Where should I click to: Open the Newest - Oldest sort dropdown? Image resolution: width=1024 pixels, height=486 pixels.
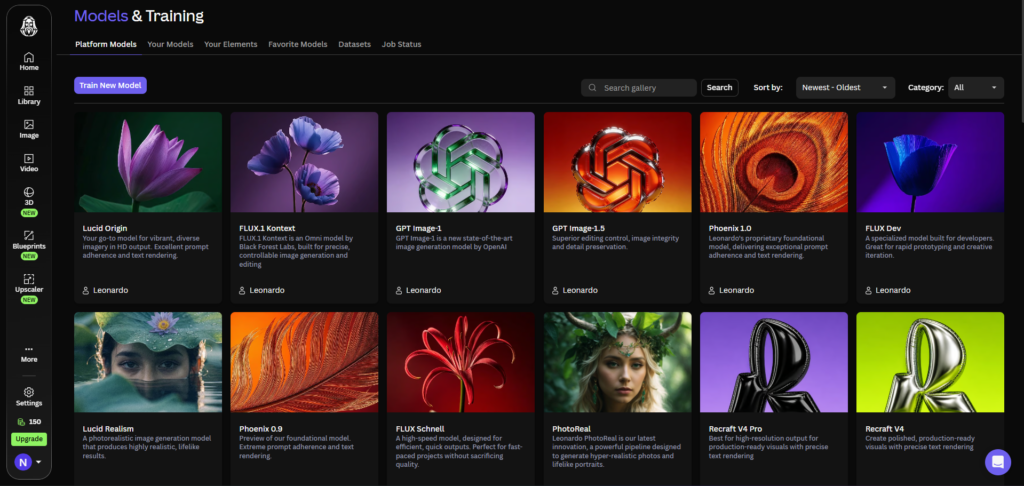click(845, 88)
